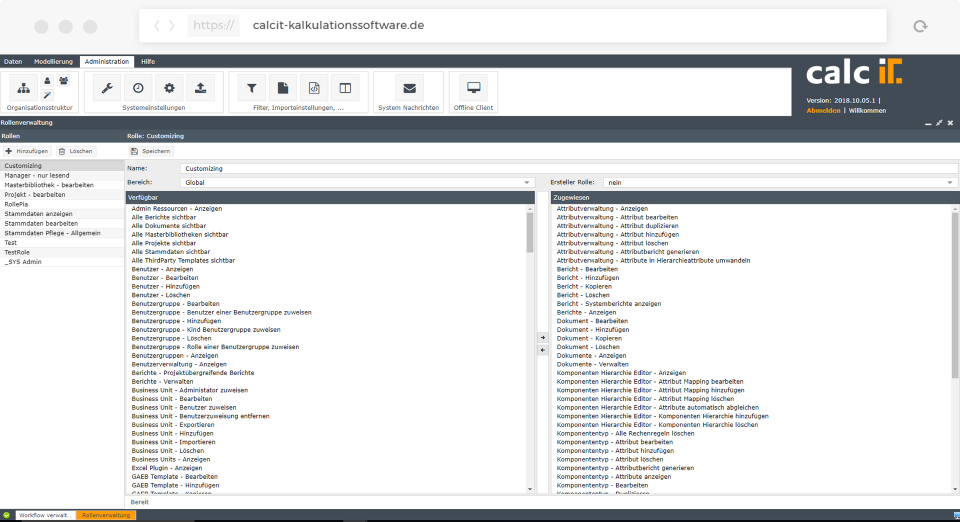The height and width of the screenshot is (522, 960).
Task: Click the blank document icon in Filter group
Action: (x=283, y=88)
